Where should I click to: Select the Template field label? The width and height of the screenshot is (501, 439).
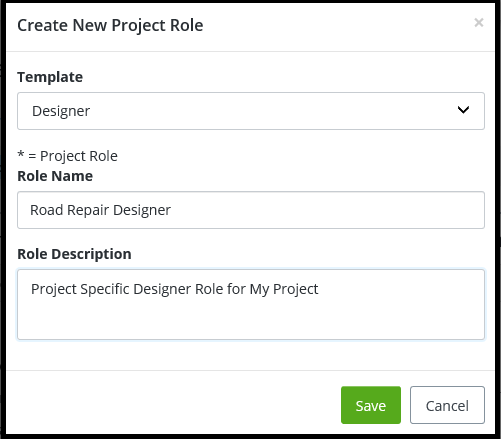coord(50,77)
